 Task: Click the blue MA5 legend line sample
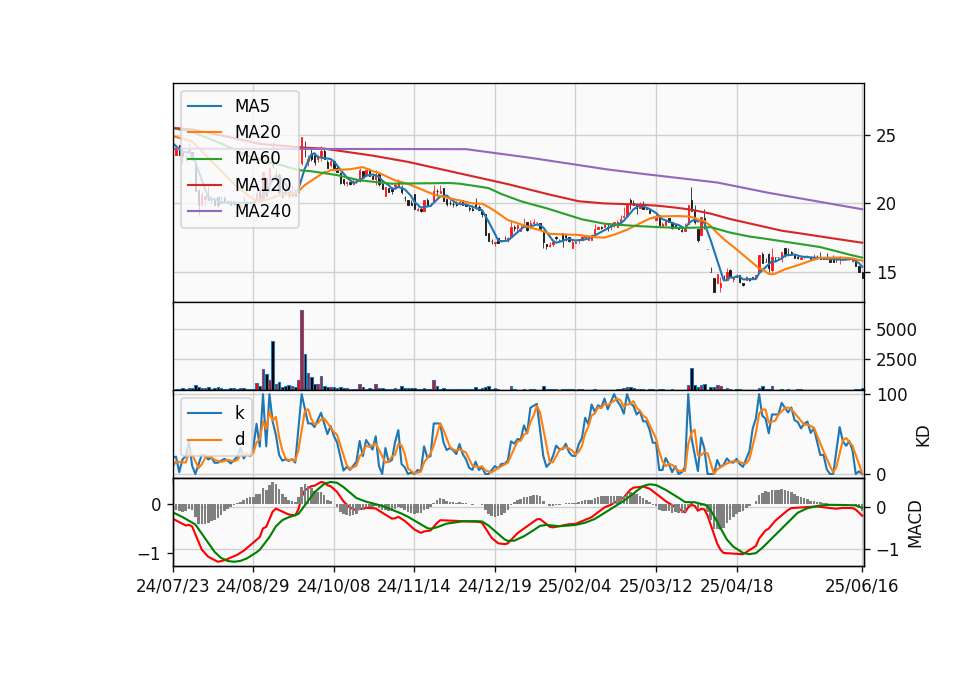[x=204, y=107]
